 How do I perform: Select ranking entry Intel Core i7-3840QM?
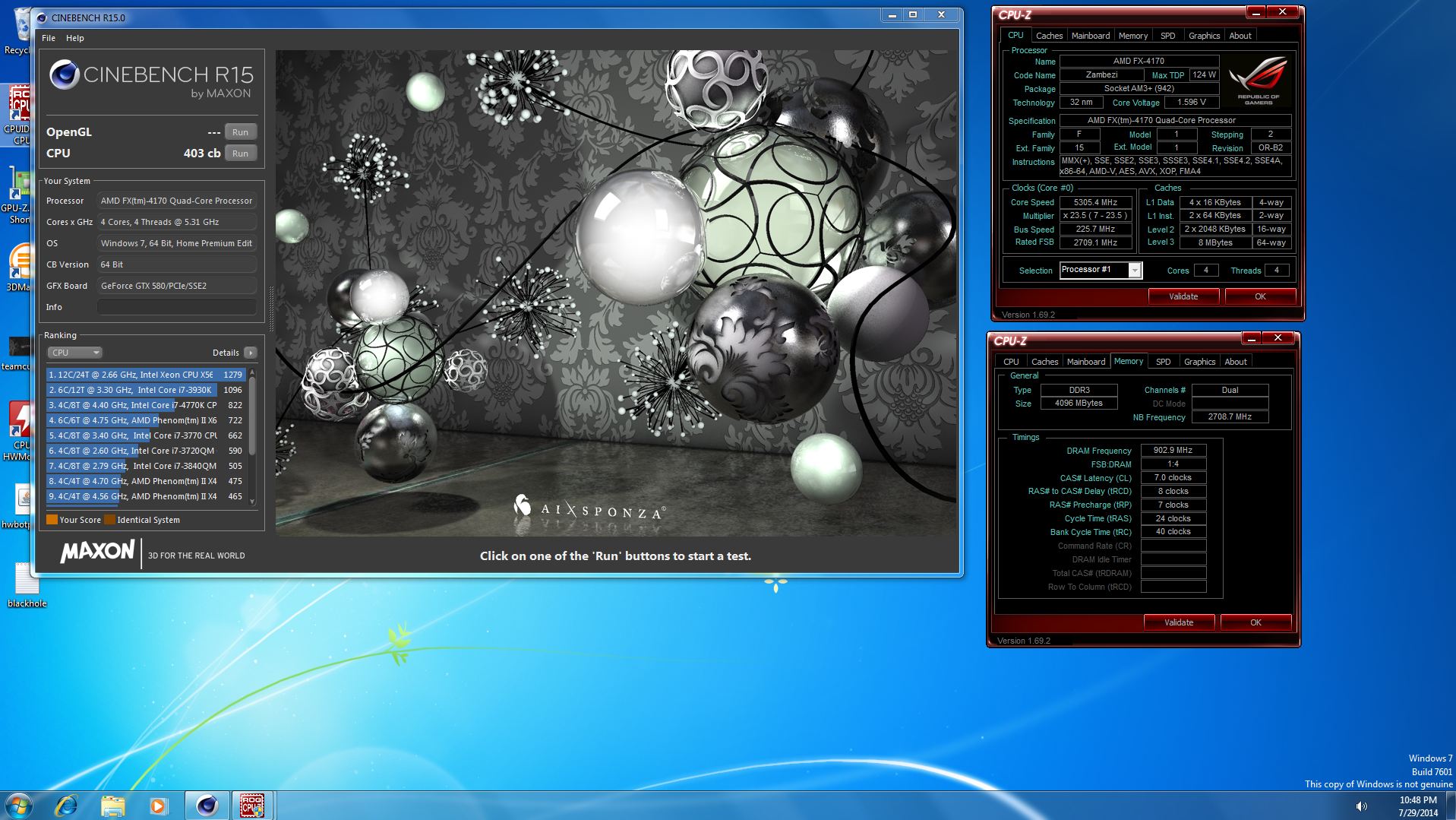[x=145, y=466]
